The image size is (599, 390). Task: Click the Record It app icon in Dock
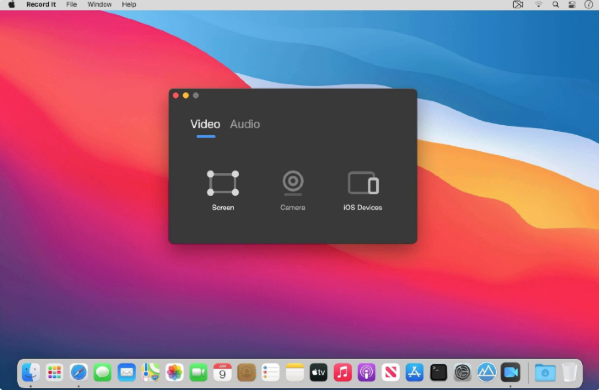point(511,372)
